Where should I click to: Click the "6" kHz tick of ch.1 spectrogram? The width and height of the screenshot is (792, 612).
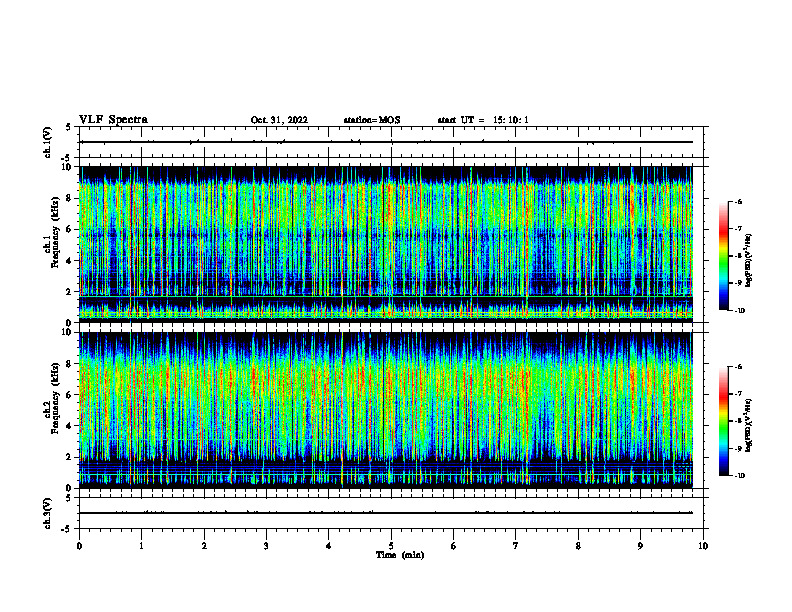click(70, 230)
